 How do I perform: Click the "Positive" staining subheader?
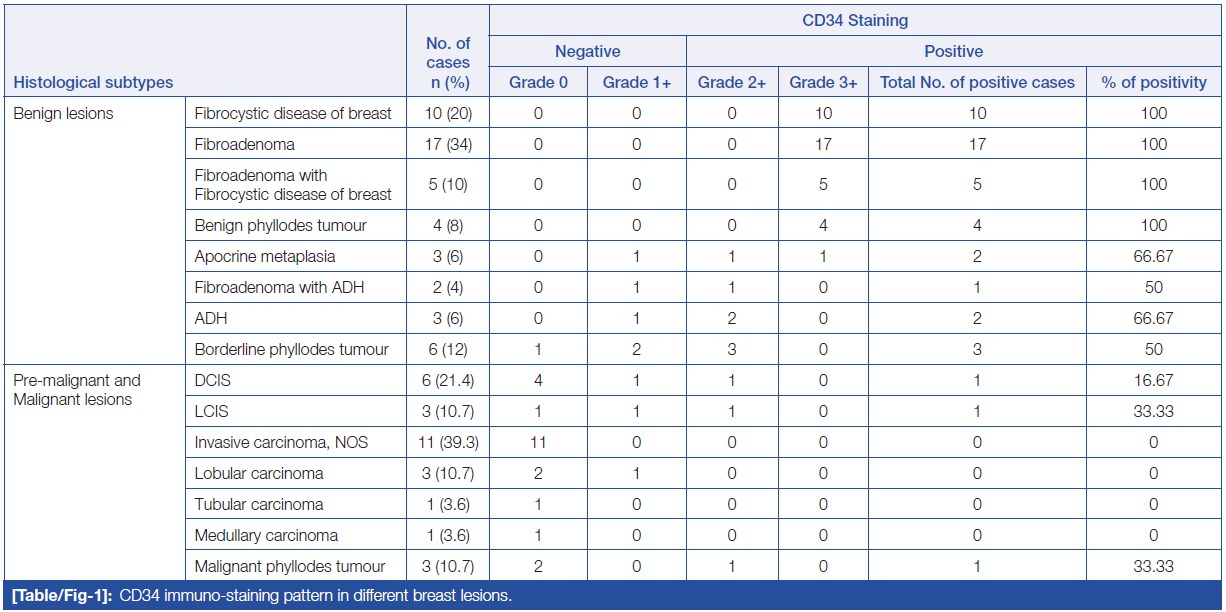pyautogui.click(x=953, y=51)
